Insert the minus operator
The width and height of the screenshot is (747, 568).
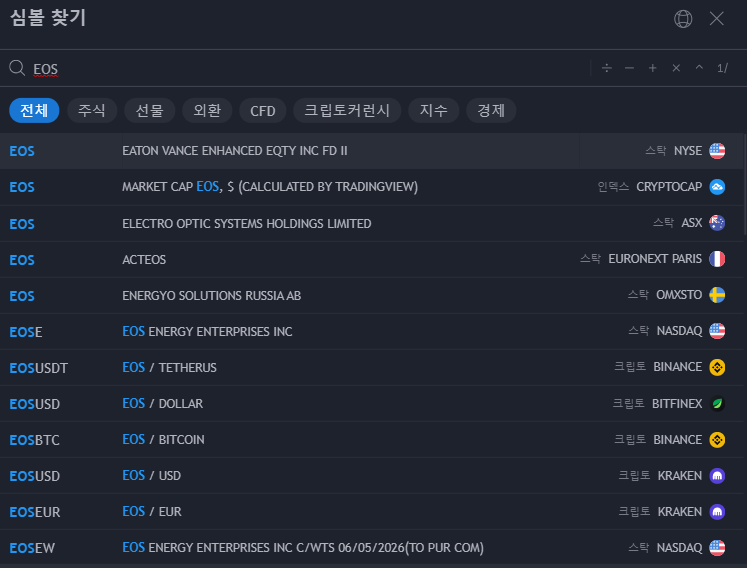629,68
